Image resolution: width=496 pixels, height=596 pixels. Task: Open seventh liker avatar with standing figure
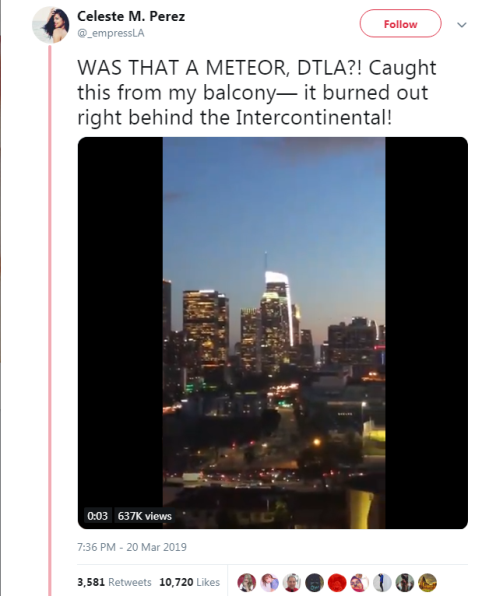pyautogui.click(x=382, y=582)
